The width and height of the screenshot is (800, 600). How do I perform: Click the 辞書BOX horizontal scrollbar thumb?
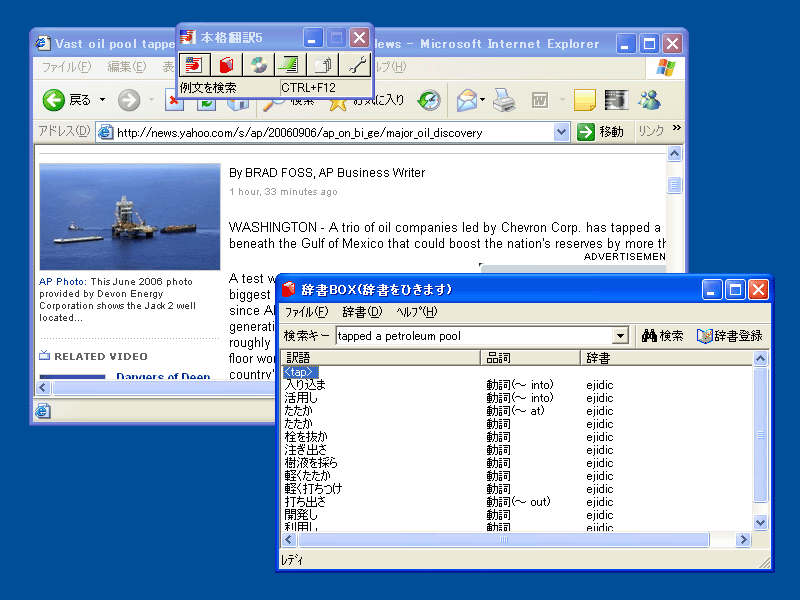coord(503,539)
